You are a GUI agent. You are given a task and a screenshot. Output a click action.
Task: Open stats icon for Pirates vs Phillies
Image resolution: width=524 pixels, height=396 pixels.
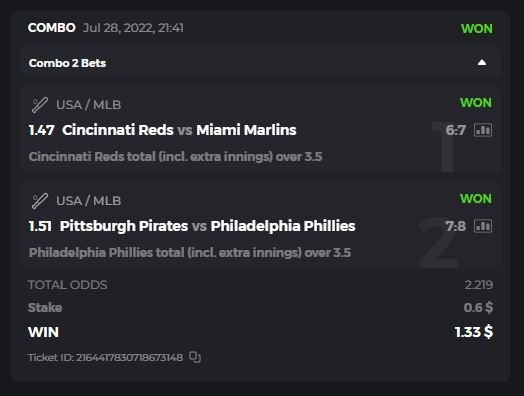(483, 226)
